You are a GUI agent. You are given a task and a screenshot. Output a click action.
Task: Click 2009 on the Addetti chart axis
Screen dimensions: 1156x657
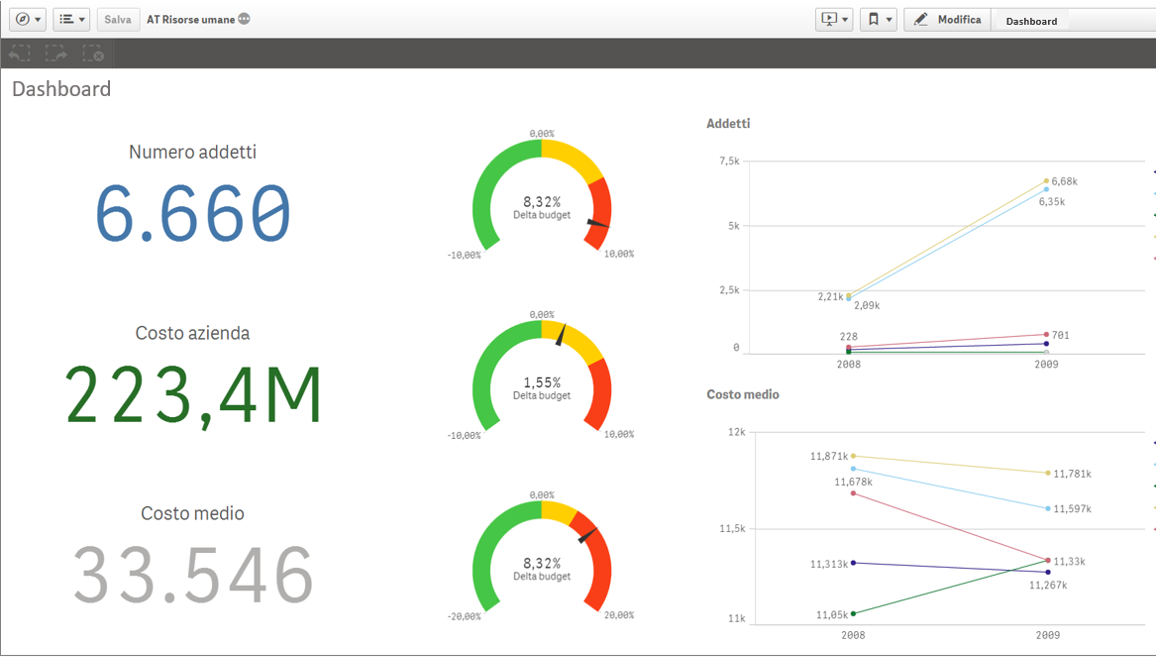1046,364
